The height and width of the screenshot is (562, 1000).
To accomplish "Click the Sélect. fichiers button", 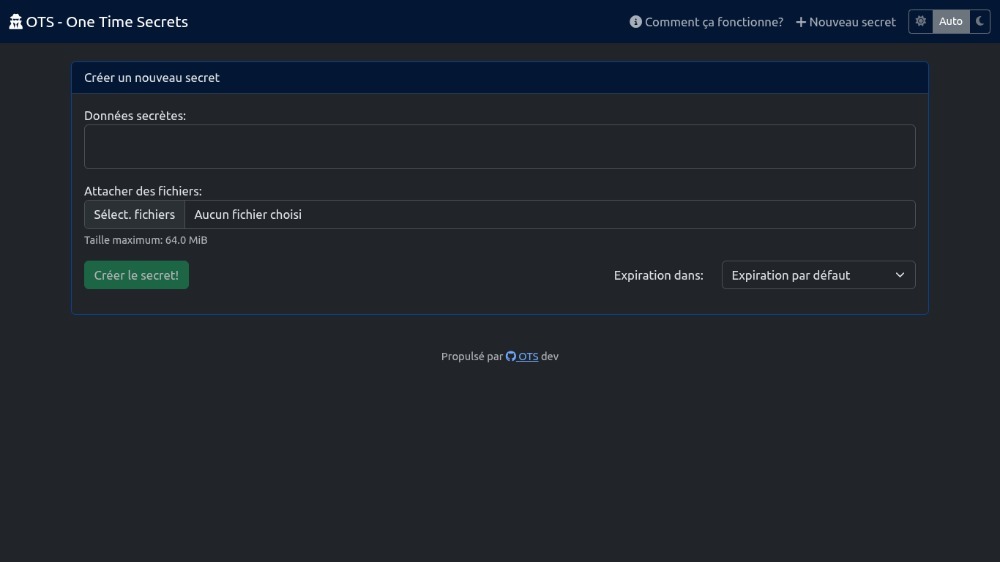I will pyautogui.click(x=134, y=215).
